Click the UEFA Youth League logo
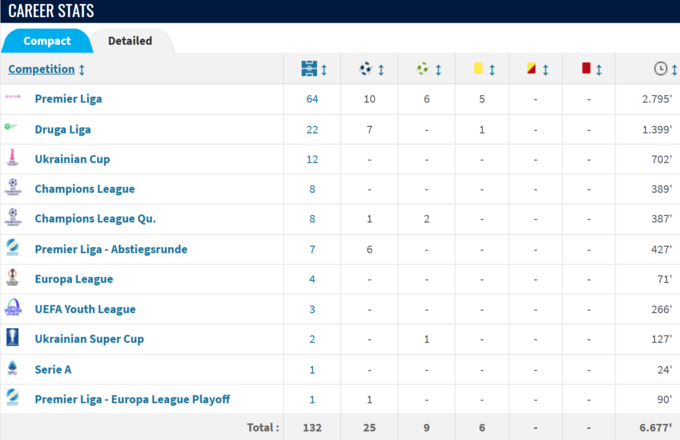Screen dimensions: 680x440 click(12, 309)
